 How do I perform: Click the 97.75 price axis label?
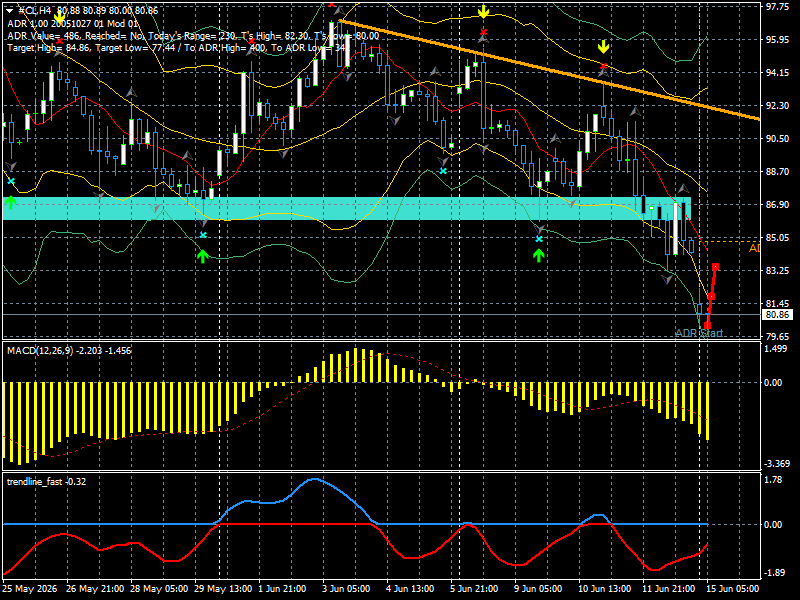(x=777, y=7)
